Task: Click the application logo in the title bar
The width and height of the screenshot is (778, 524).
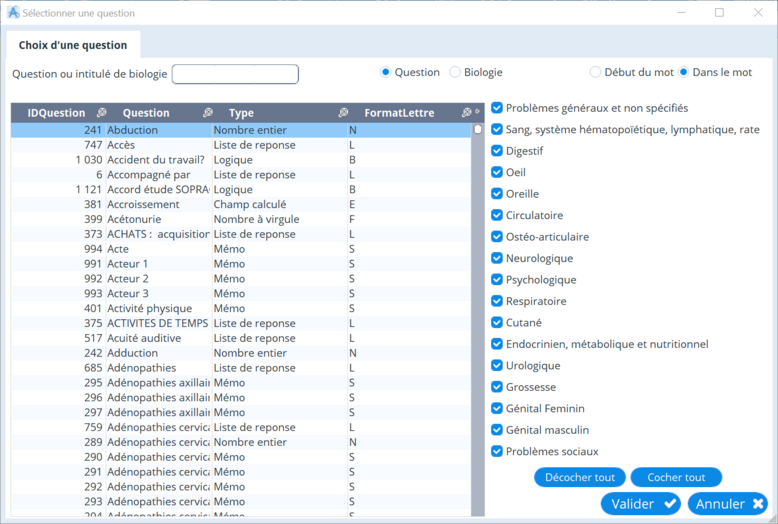Action: click(13, 13)
